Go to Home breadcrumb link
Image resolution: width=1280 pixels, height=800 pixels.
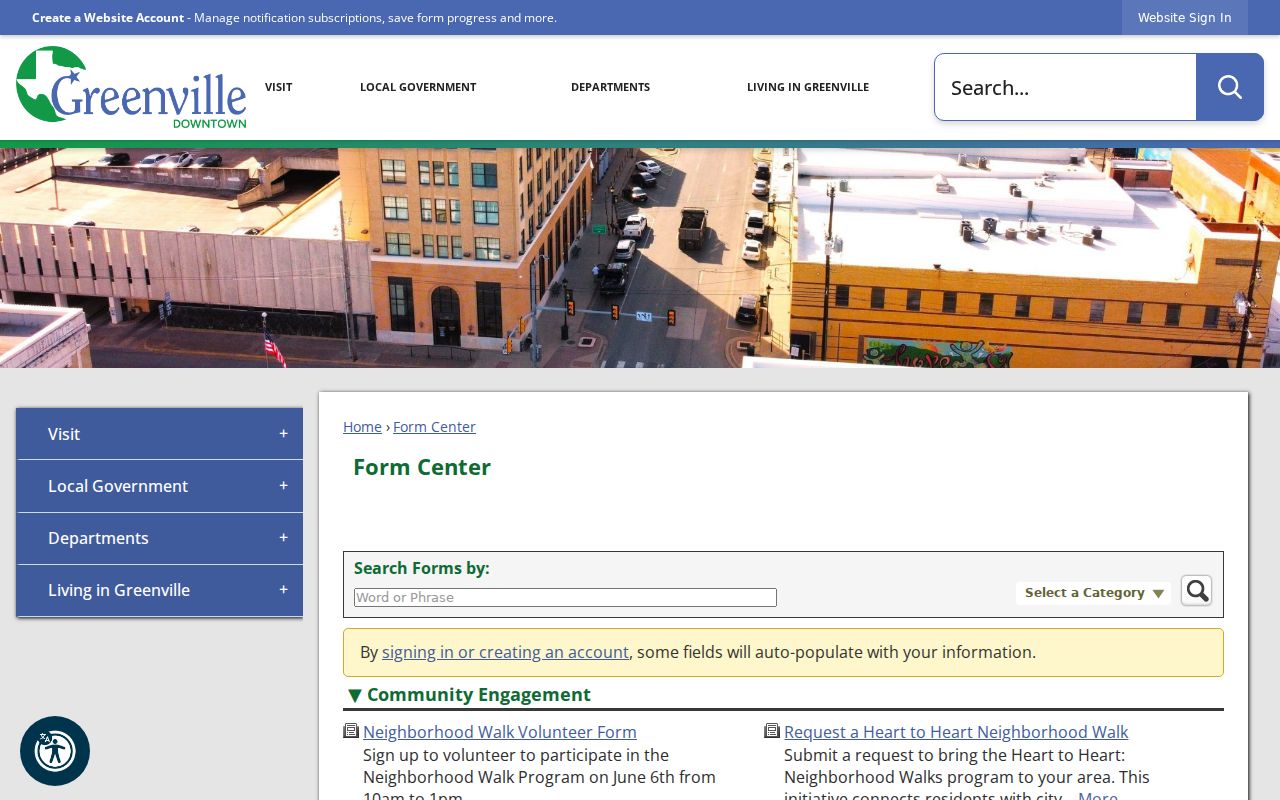(x=362, y=427)
